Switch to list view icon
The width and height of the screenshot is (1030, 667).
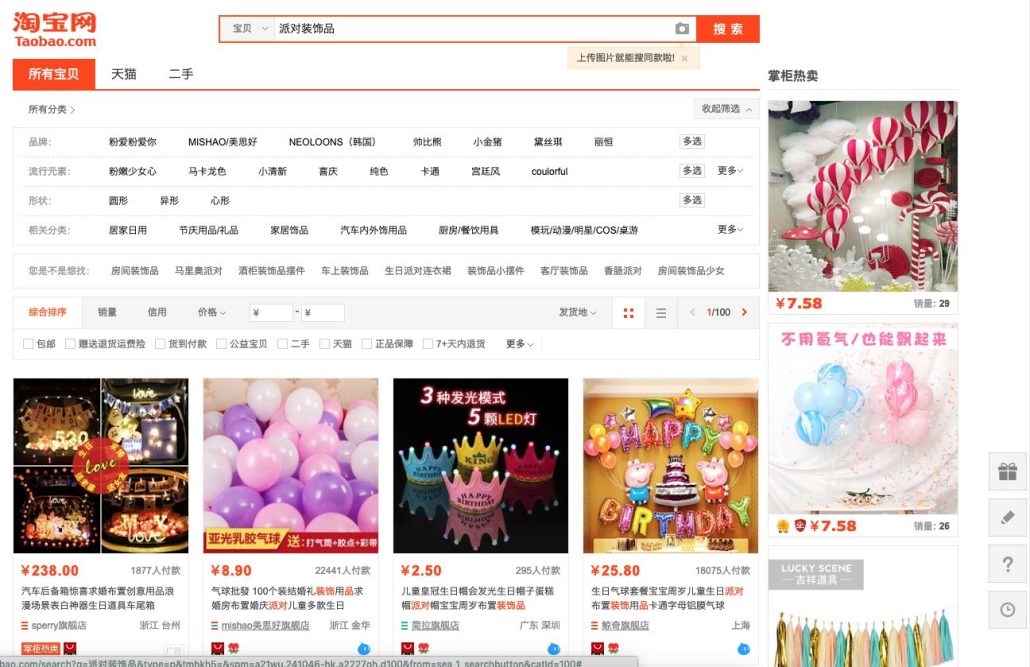(x=661, y=313)
